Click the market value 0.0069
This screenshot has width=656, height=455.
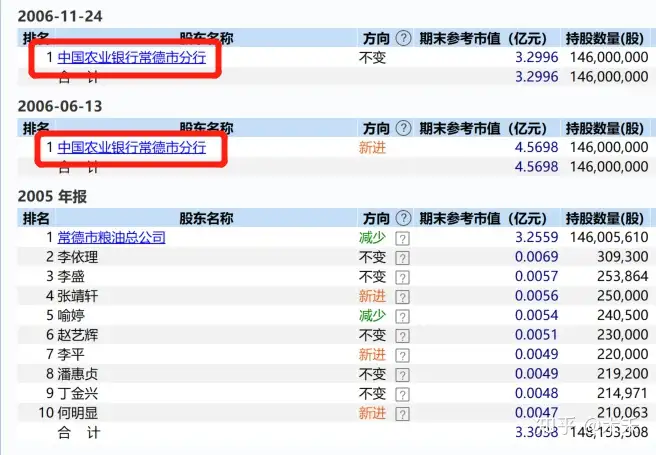pos(536,257)
